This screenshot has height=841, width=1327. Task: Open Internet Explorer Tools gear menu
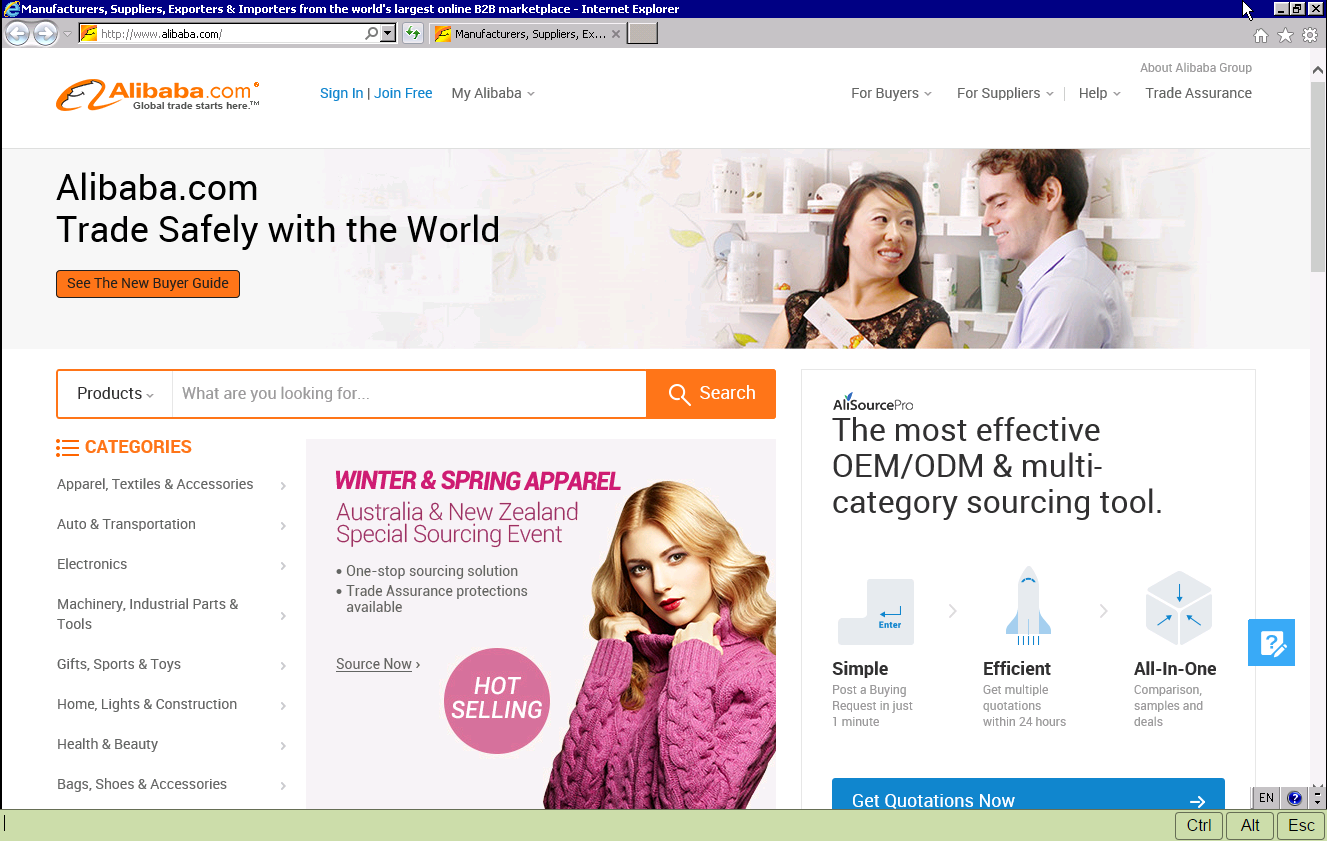point(1309,35)
